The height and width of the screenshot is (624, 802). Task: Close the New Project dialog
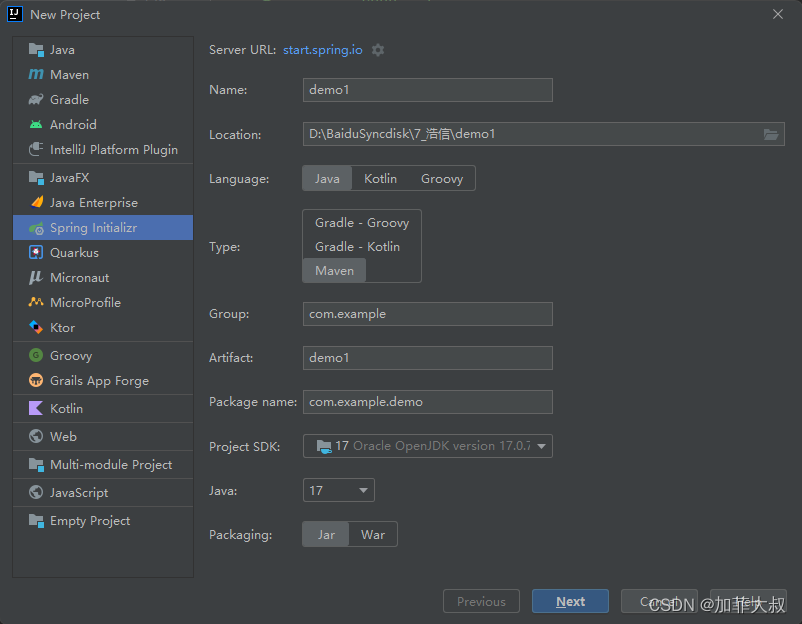tap(778, 14)
